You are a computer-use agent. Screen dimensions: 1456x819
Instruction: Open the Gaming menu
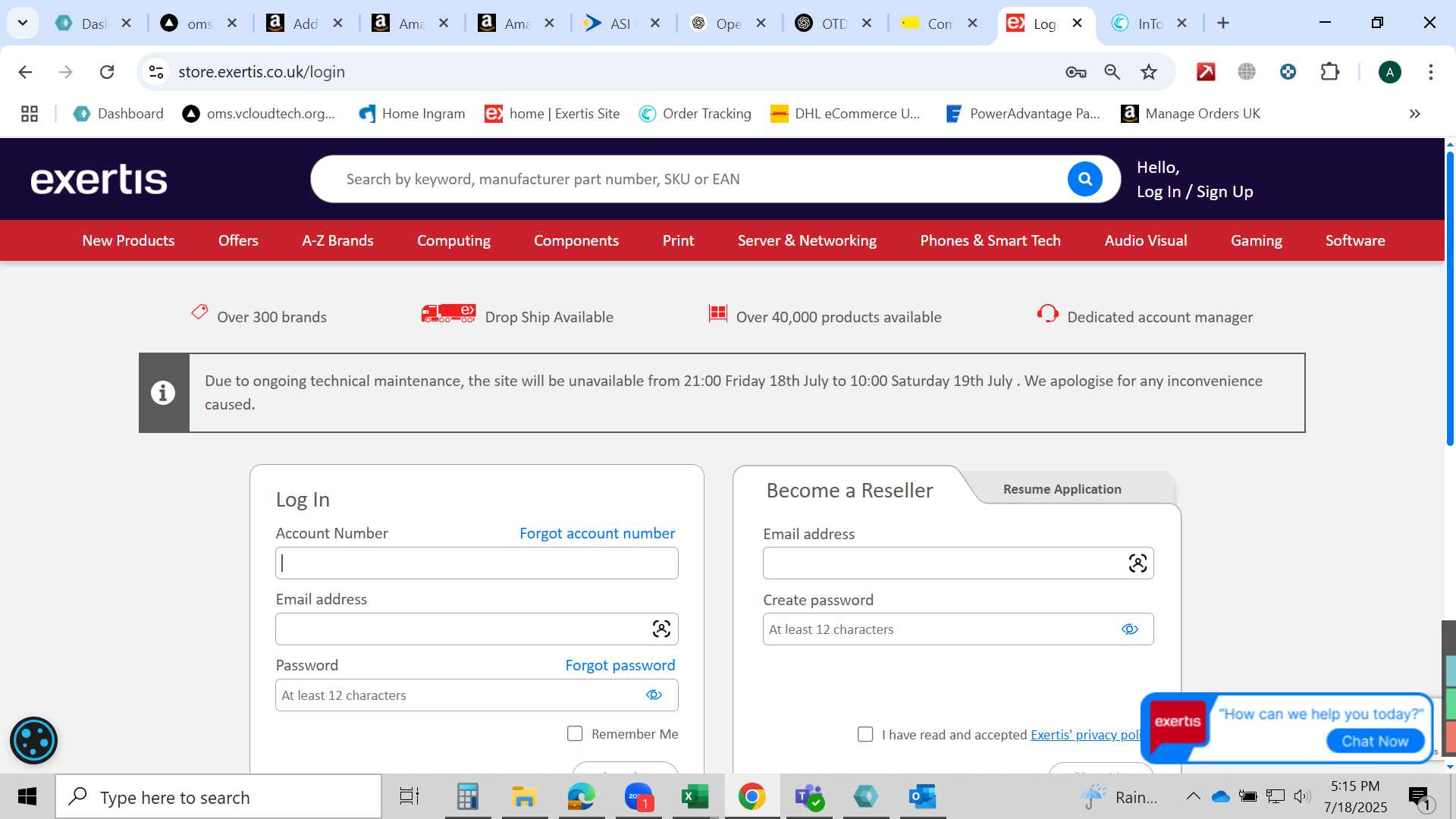[x=1256, y=240]
